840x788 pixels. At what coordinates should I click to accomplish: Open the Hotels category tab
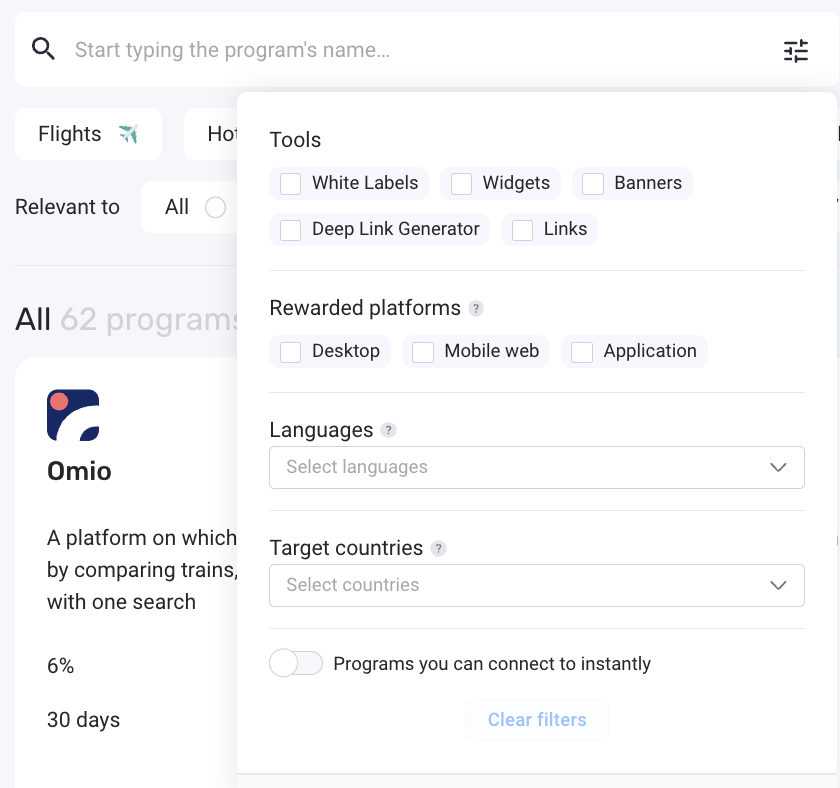211,134
